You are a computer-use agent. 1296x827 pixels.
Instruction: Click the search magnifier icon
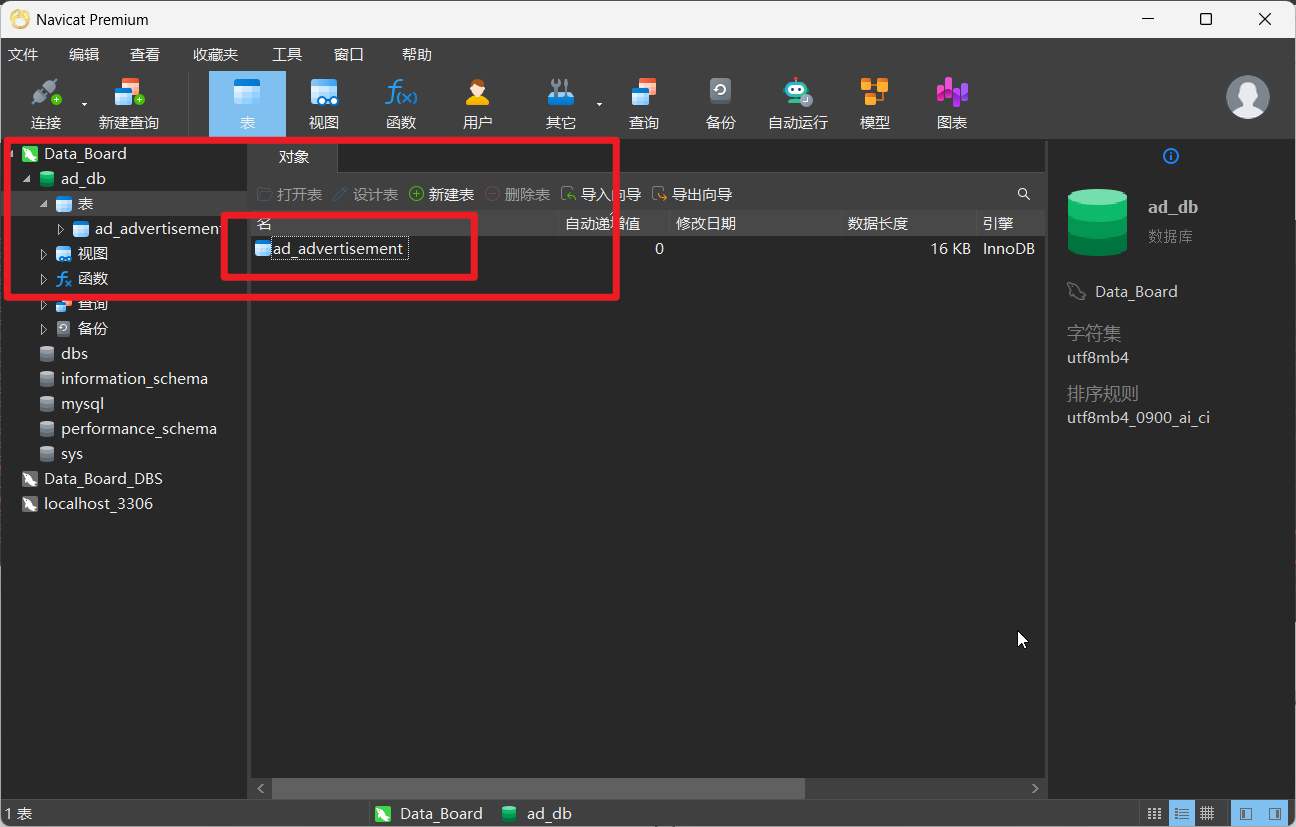point(1023,194)
